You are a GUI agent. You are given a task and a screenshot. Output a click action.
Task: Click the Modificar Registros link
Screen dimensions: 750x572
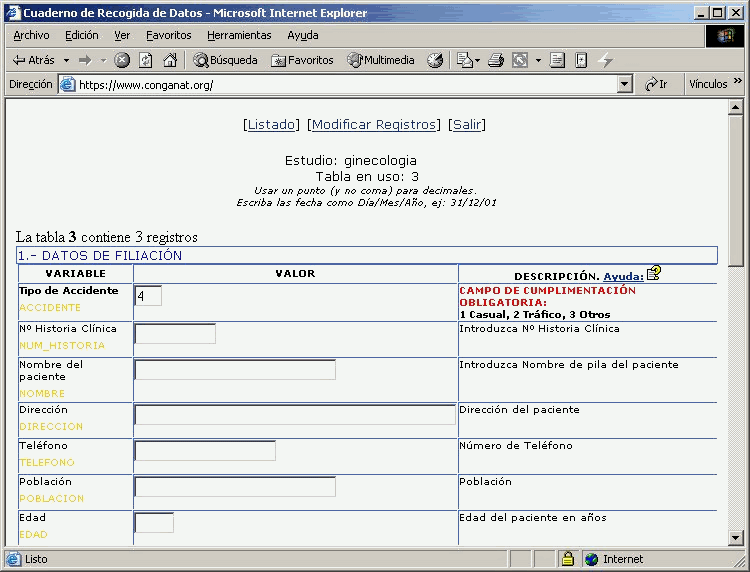374,124
